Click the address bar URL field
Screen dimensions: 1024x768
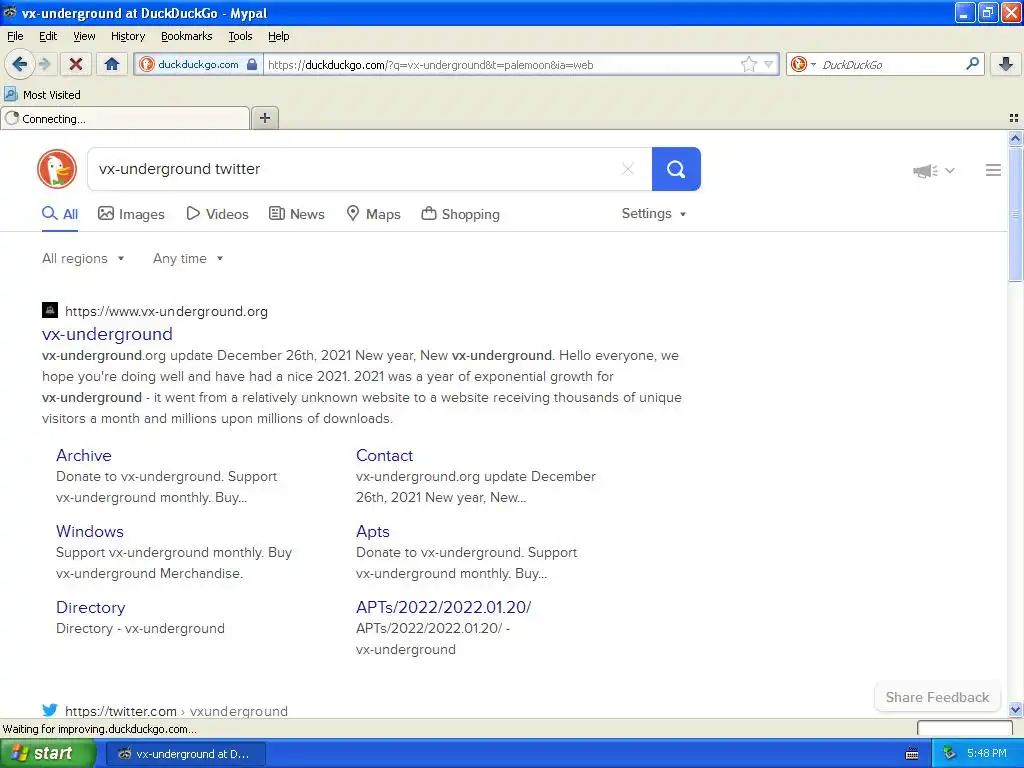pyautogui.click(x=502, y=65)
